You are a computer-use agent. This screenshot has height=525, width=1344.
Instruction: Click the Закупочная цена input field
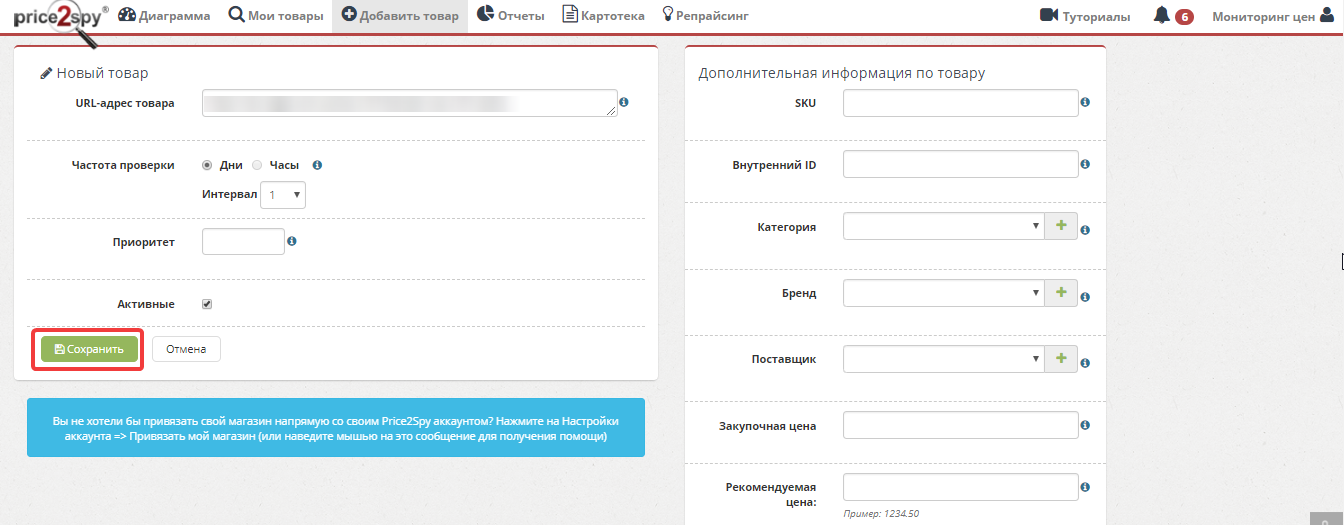pyautogui.click(x=960, y=425)
